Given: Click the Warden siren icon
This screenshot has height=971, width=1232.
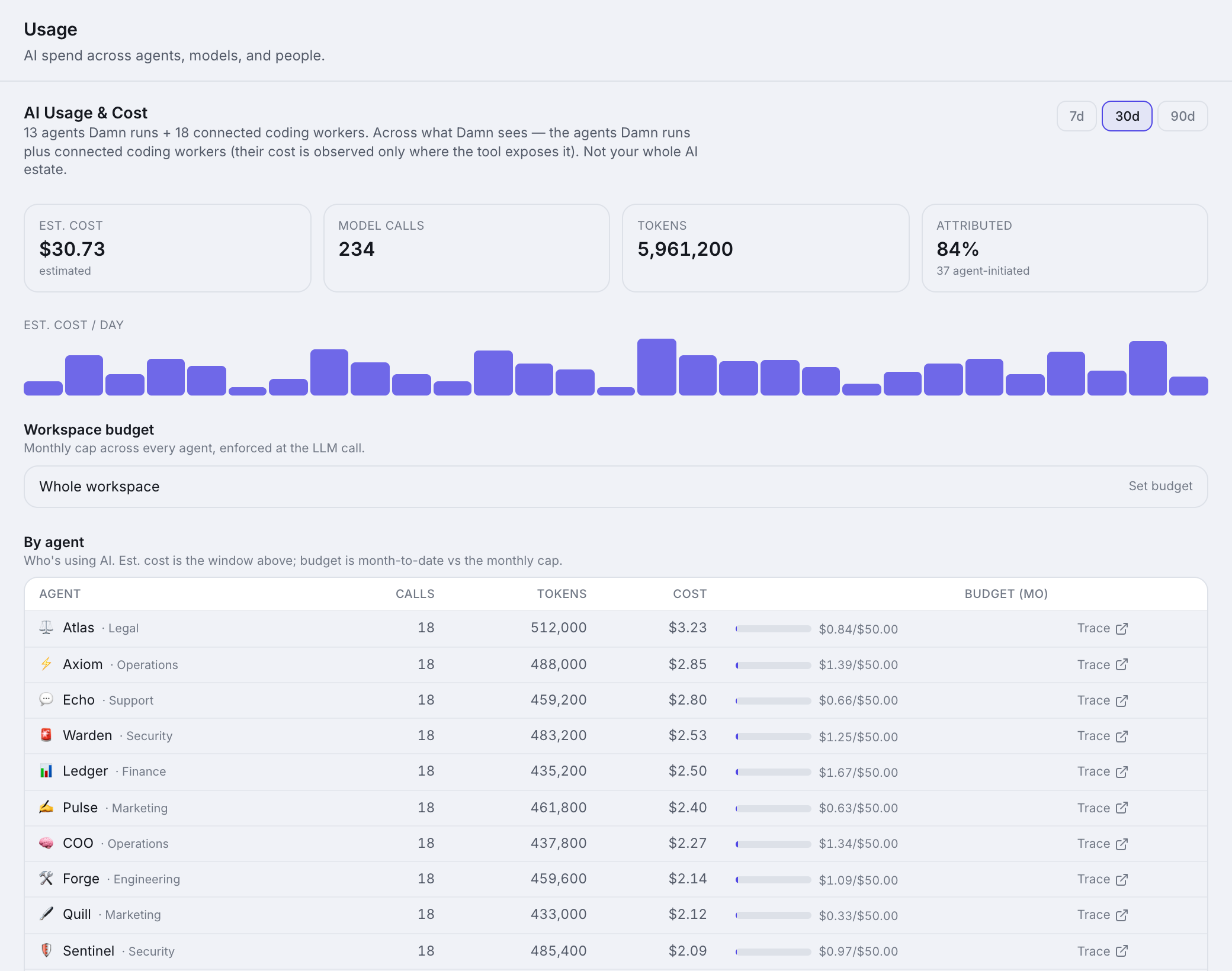Looking at the screenshot, I should (46, 735).
